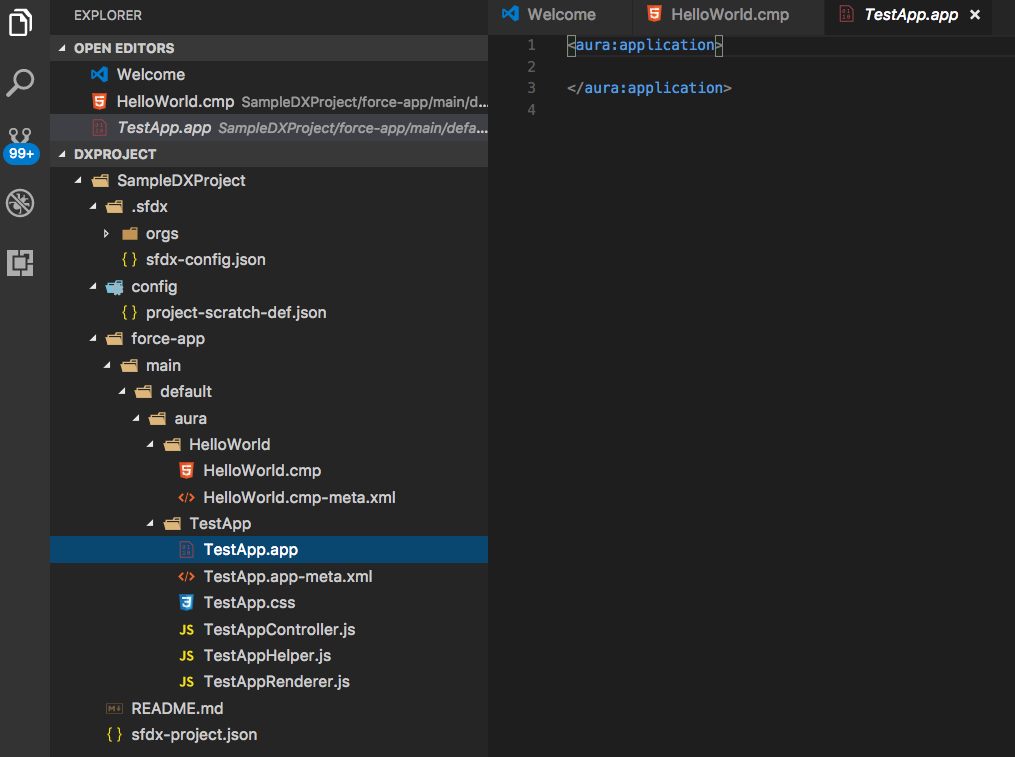Viewport: 1015px width, 757px height.
Task: Open the Debug view in activity bar
Action: click(20, 203)
